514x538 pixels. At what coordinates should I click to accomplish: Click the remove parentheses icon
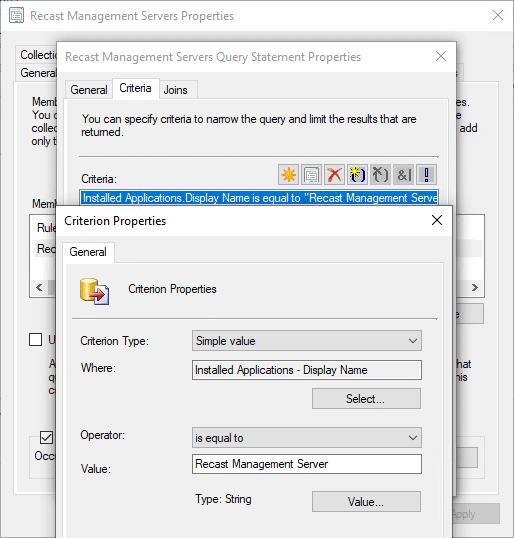point(380,175)
